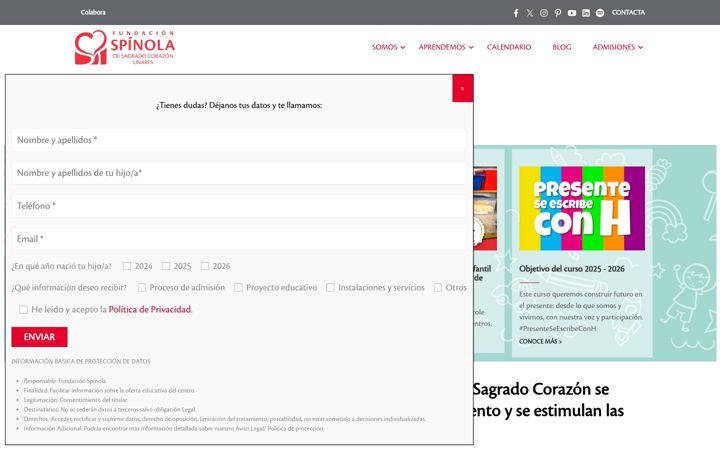Open the Spotify icon in top bar
Viewport: 720px width, 450px height.
(600, 13)
